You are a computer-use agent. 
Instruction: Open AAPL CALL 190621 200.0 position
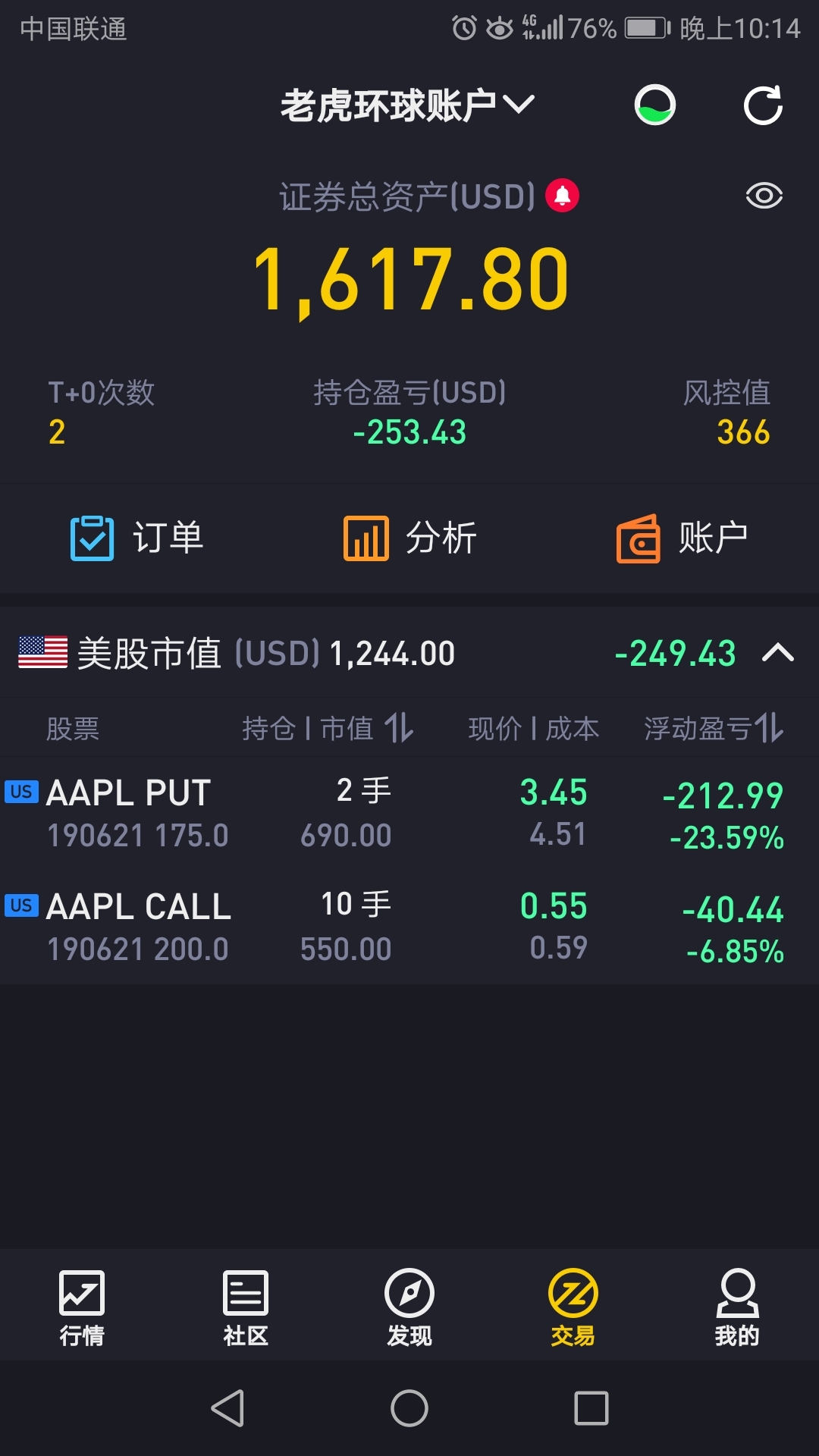409,927
